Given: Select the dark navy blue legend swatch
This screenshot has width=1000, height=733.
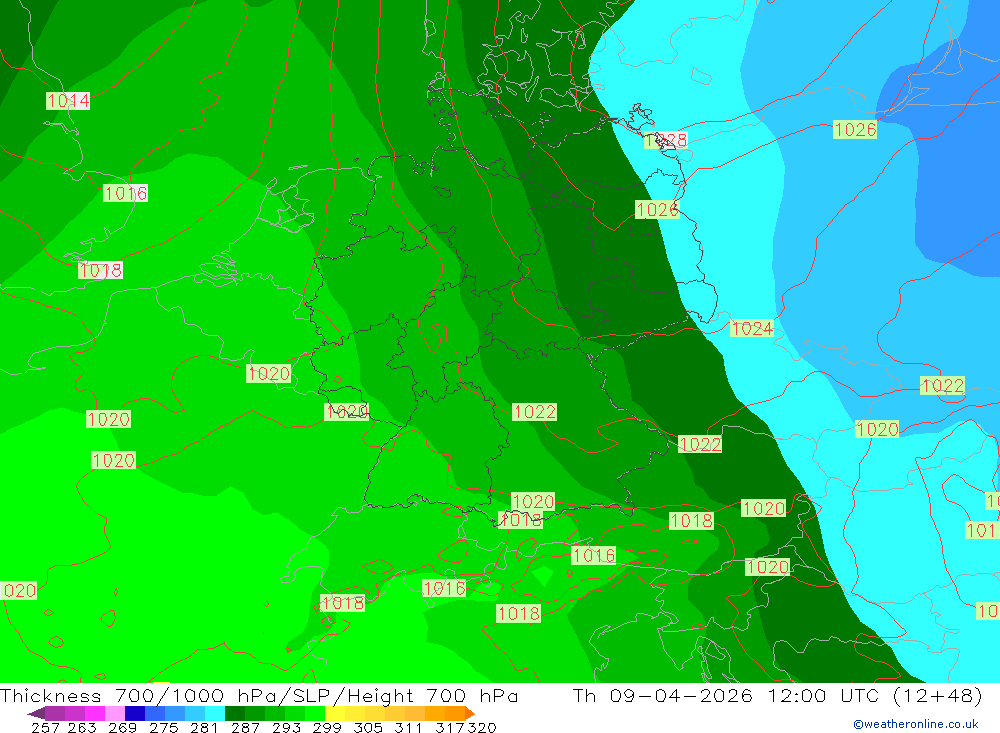Looking at the screenshot, I should [135, 713].
